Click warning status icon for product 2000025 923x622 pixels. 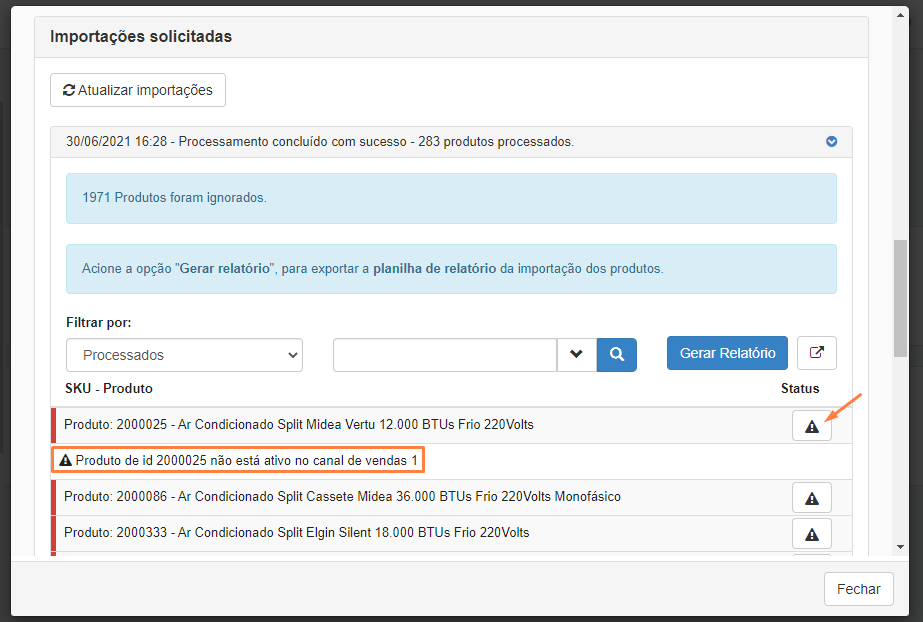click(x=811, y=426)
